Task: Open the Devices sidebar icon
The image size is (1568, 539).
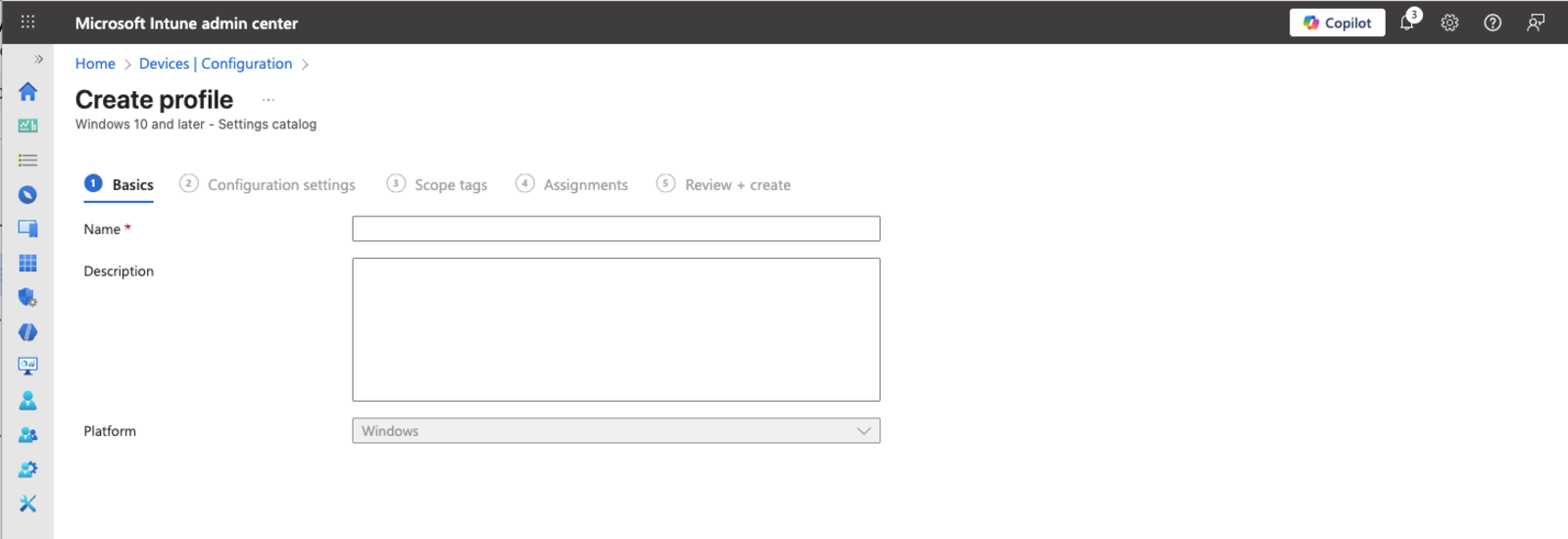Action: (x=27, y=228)
